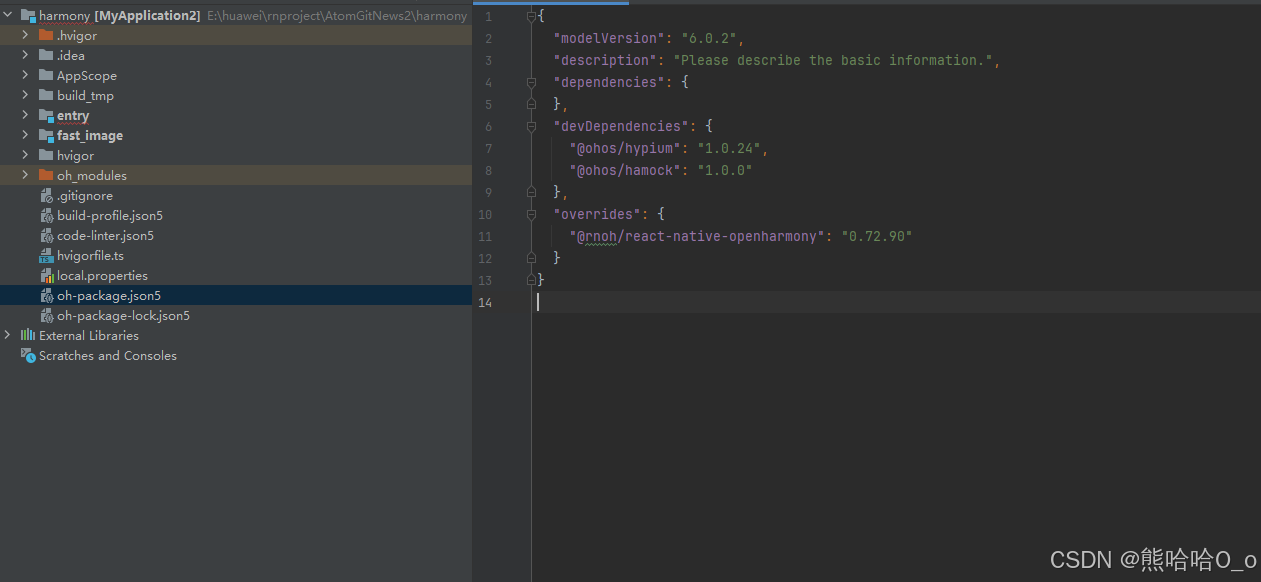The width and height of the screenshot is (1261, 582).
Task: Select oh-package.json5 in the tree
Action: click(x=109, y=295)
